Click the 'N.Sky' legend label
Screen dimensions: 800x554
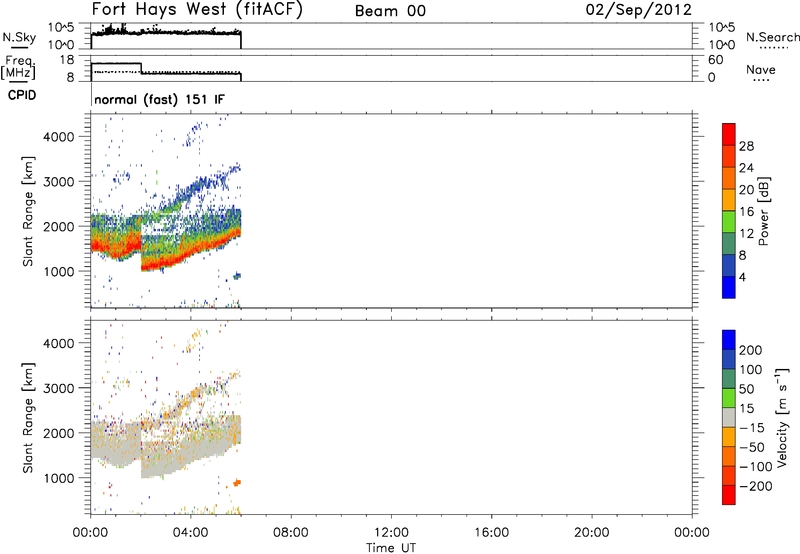pyautogui.click(x=19, y=37)
